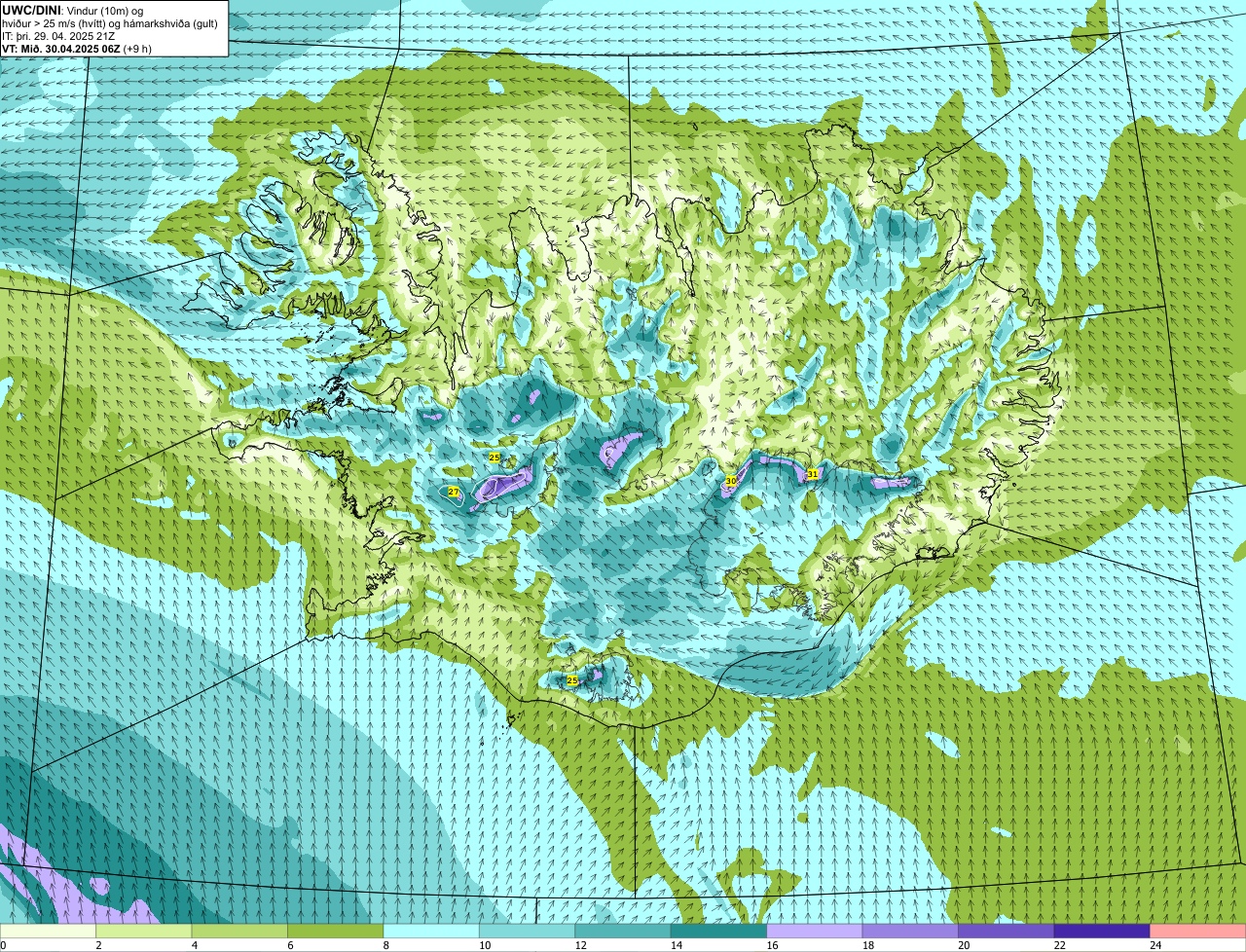Click the pale yellow 0–2 legend swatch
Image resolution: width=1246 pixels, height=952 pixels.
[50, 931]
